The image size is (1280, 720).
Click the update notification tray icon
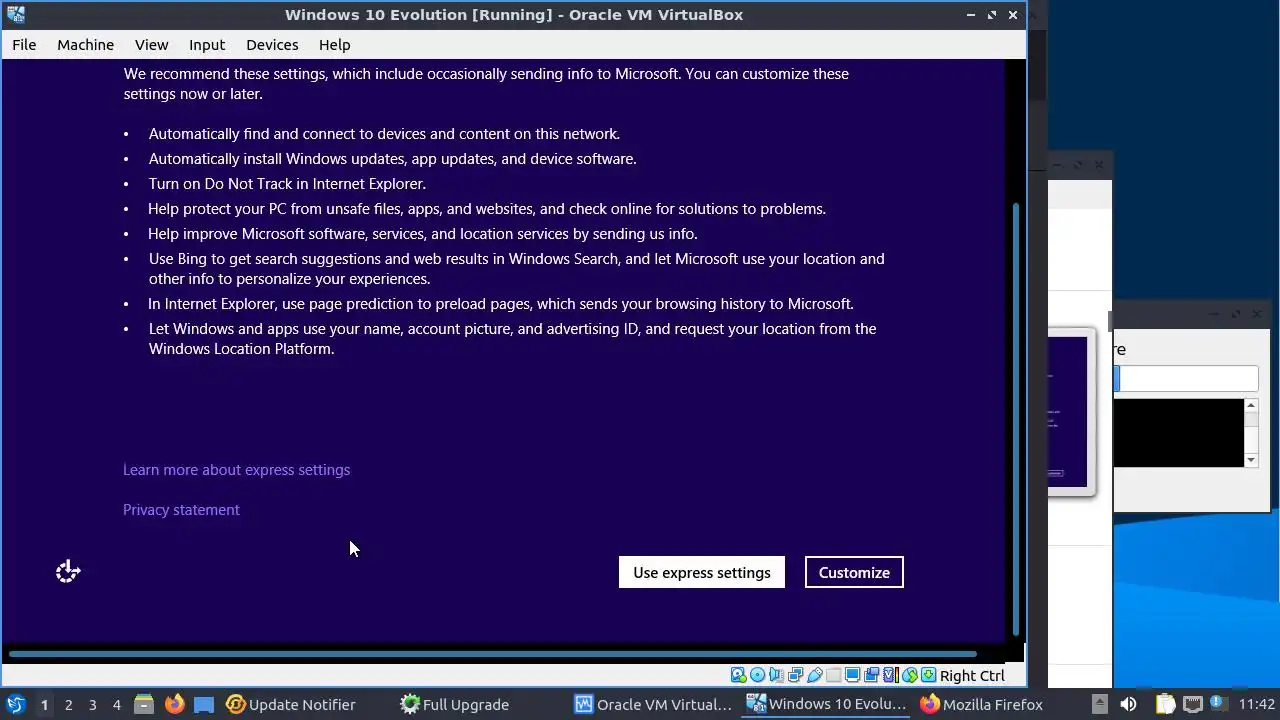tap(1218, 703)
